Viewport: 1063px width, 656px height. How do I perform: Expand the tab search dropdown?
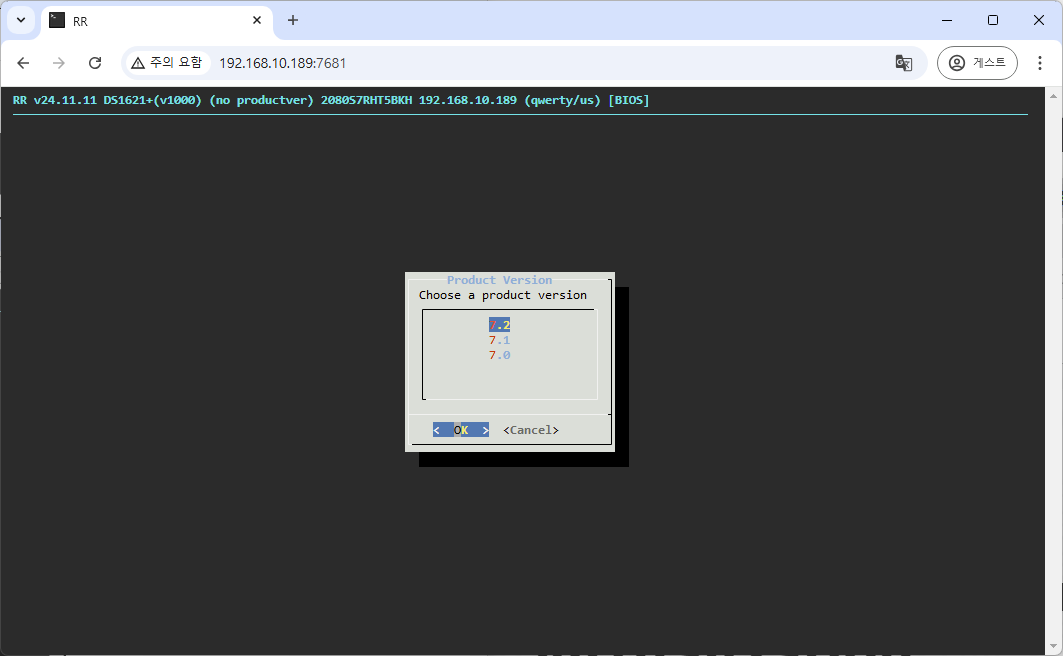[x=21, y=20]
